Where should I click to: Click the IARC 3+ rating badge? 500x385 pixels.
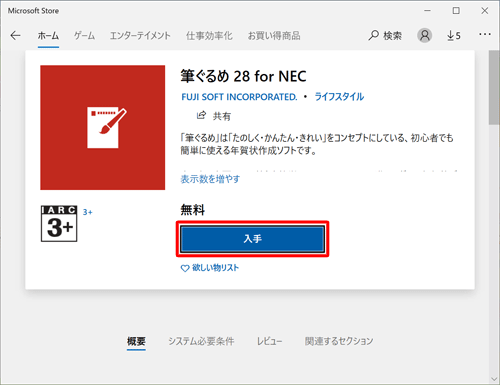[59, 224]
